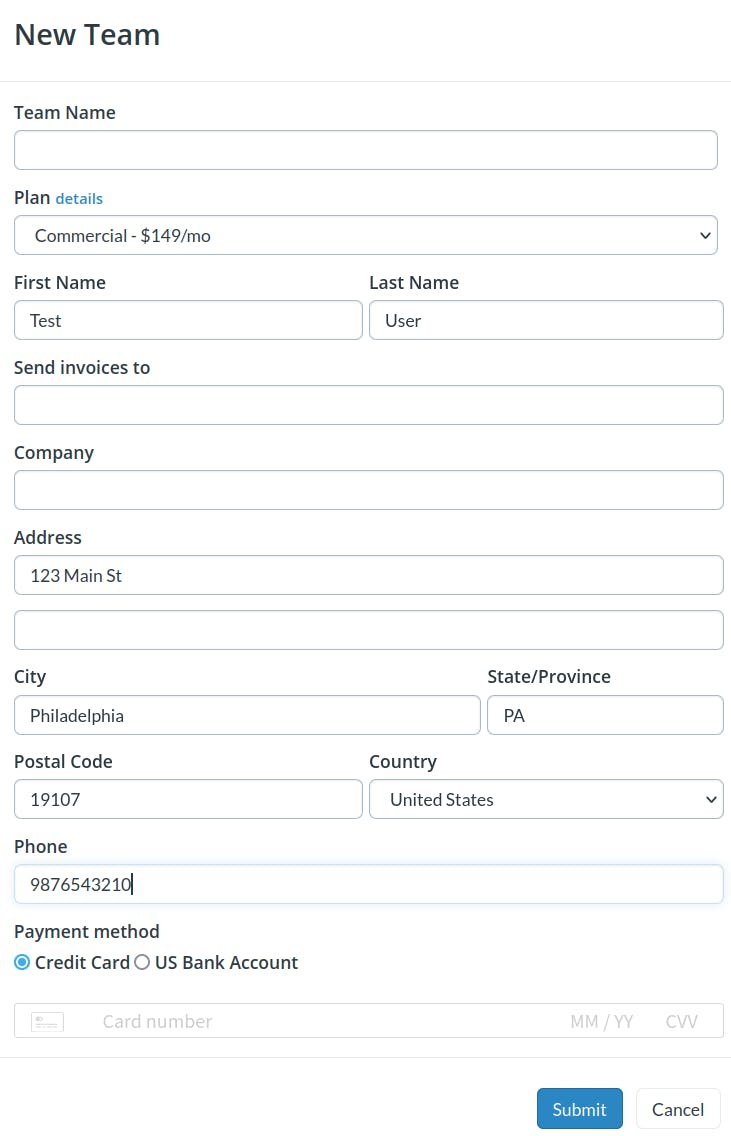Click the Company input field
731x1136 pixels.
click(368, 490)
